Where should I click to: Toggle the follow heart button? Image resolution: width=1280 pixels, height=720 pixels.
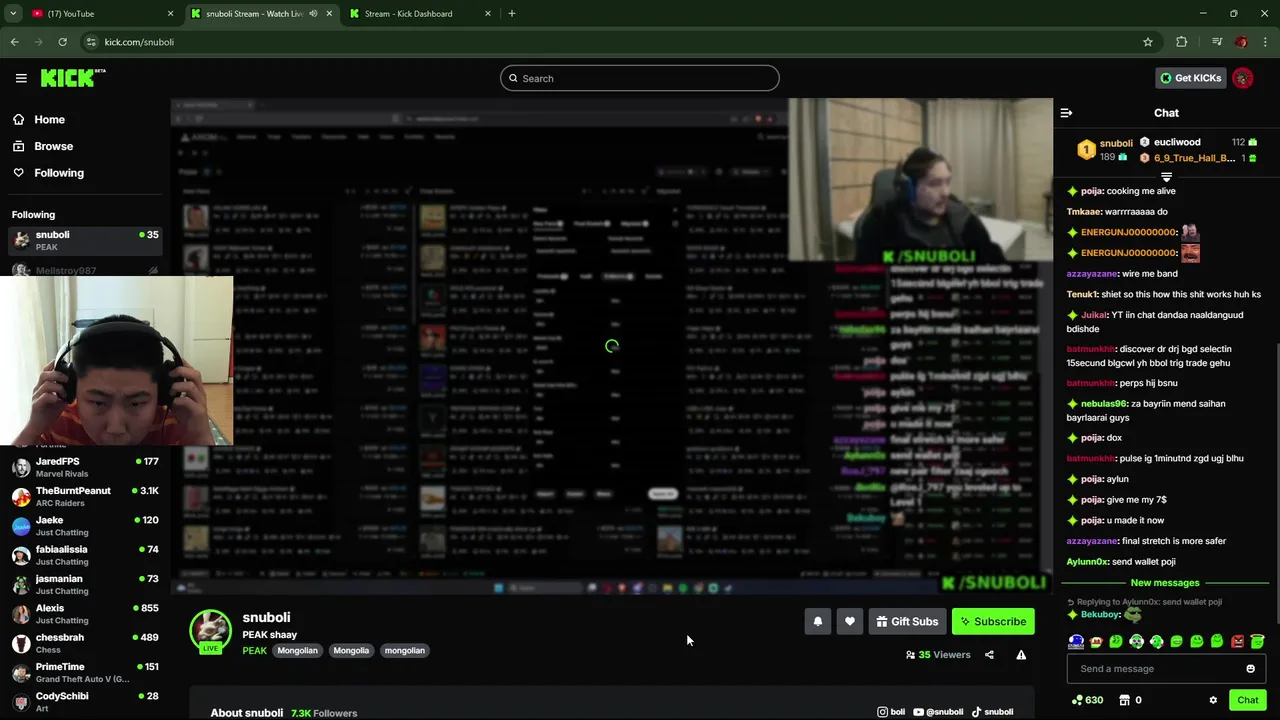click(849, 621)
